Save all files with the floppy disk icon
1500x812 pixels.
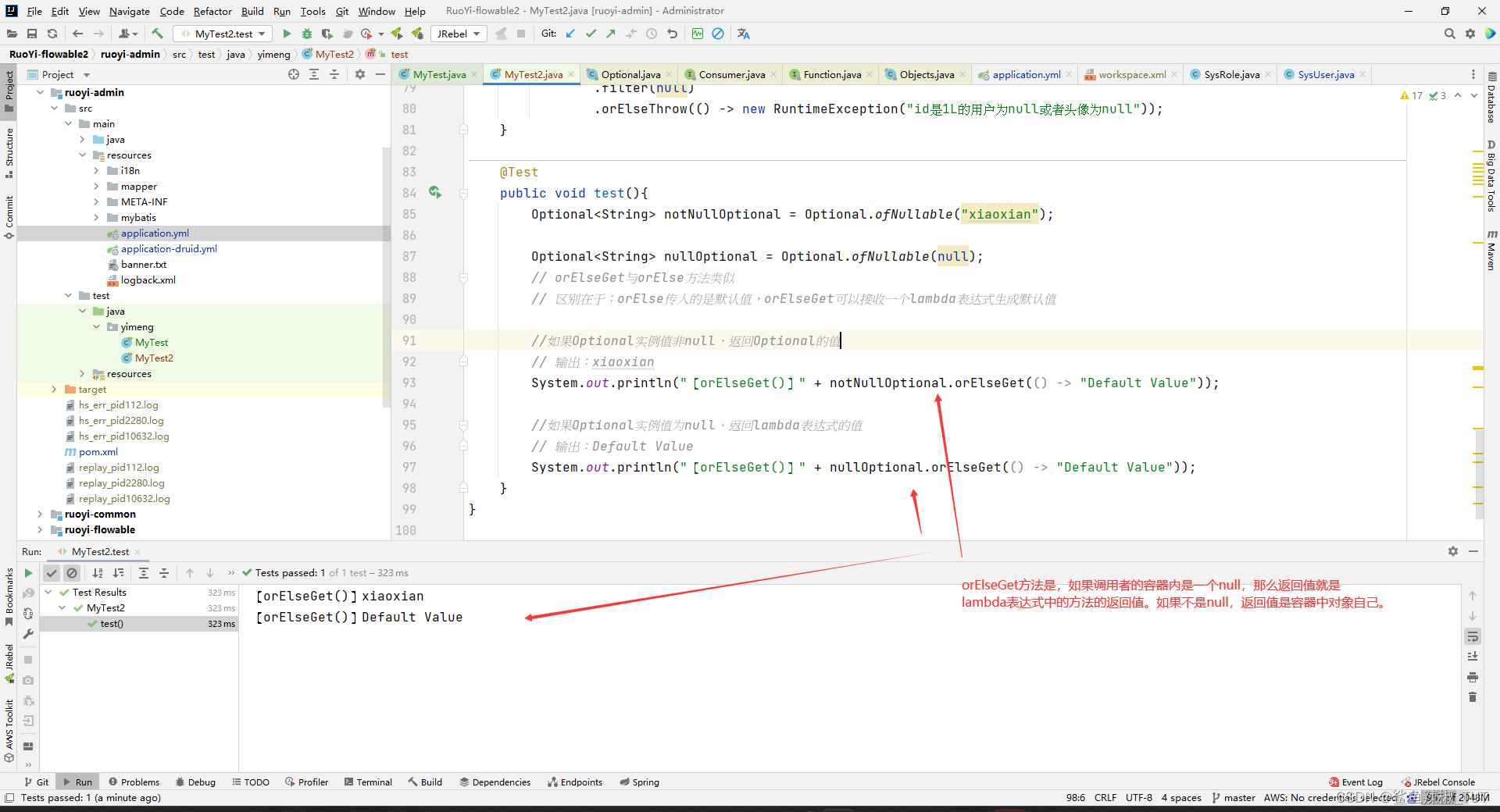pos(32,34)
